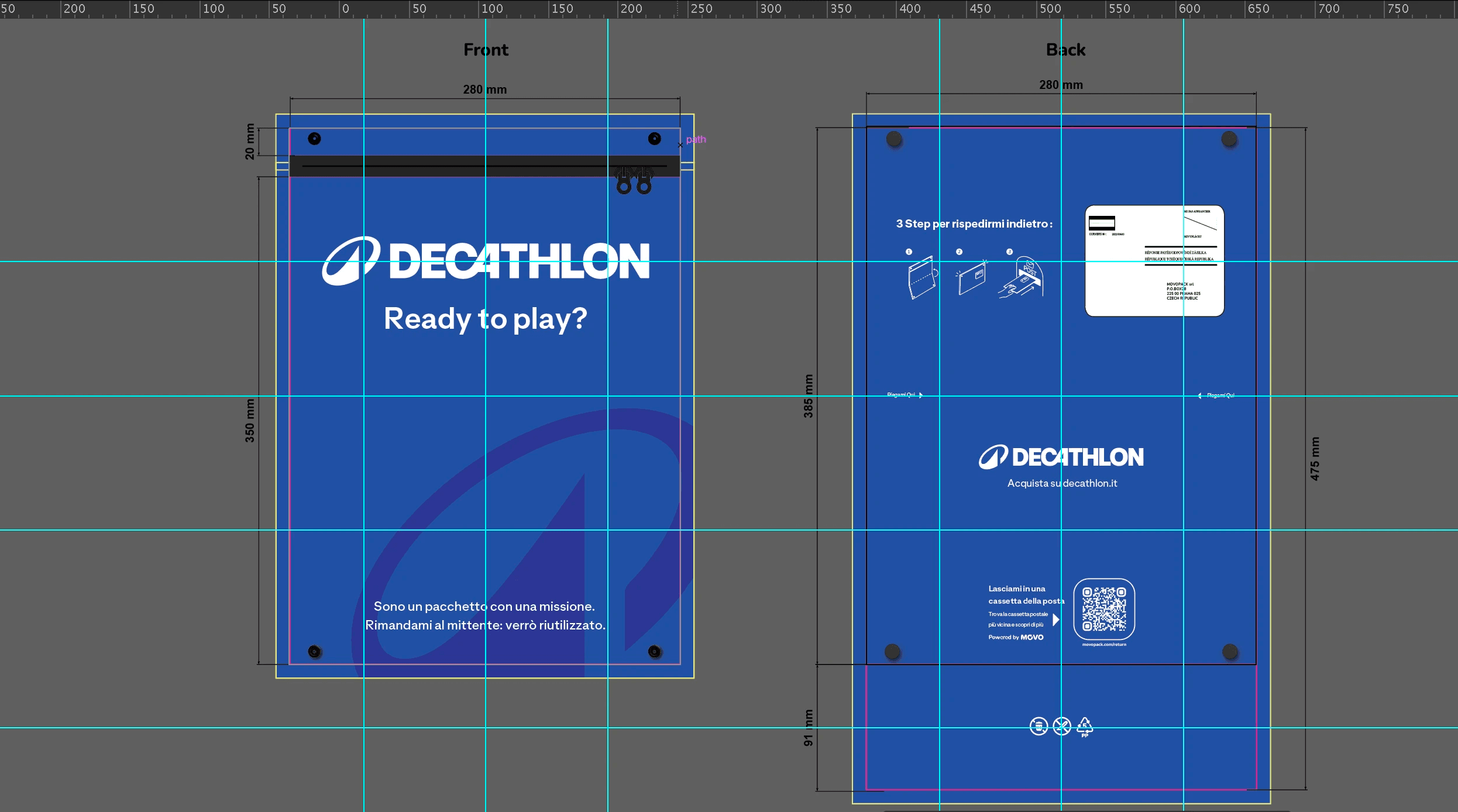Screen dimensions: 1458x812
Task: Click the top-left black snap button on front
Action: point(314,139)
